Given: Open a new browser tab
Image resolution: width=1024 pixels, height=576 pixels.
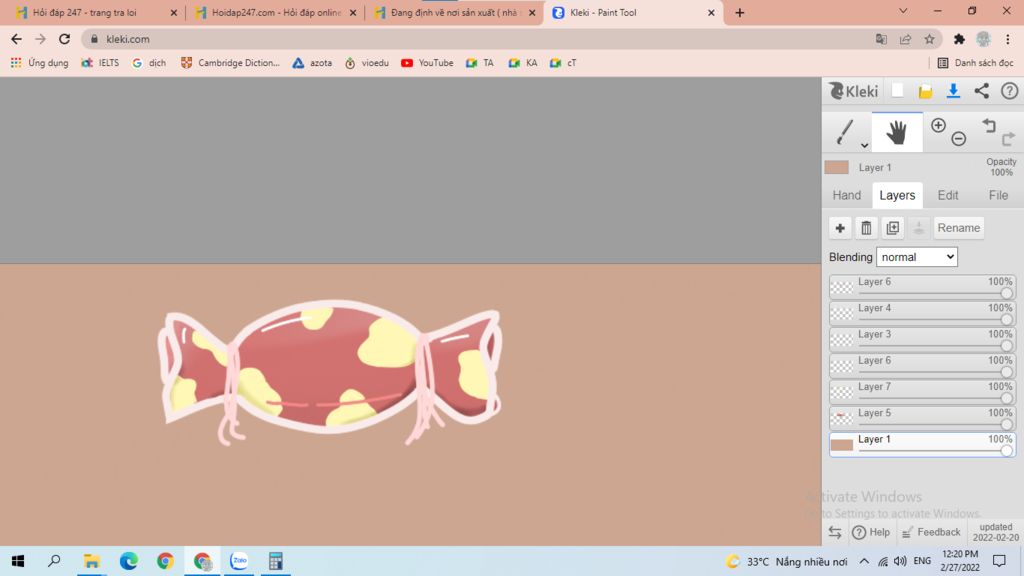Looking at the screenshot, I should click(739, 12).
